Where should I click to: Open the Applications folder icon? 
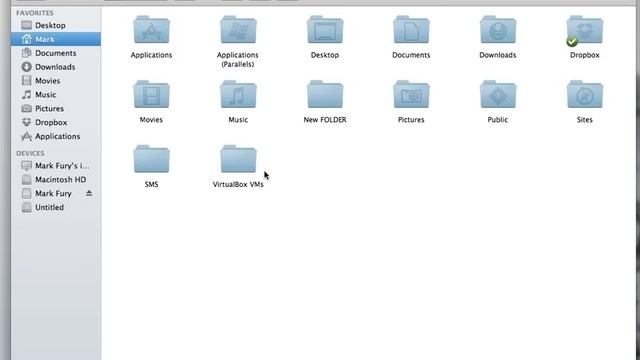151,30
